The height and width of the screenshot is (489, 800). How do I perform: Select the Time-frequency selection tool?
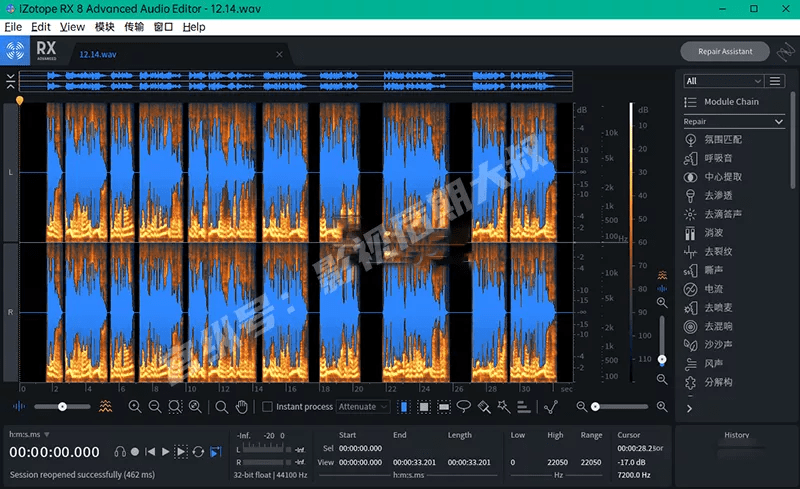[x=423, y=407]
